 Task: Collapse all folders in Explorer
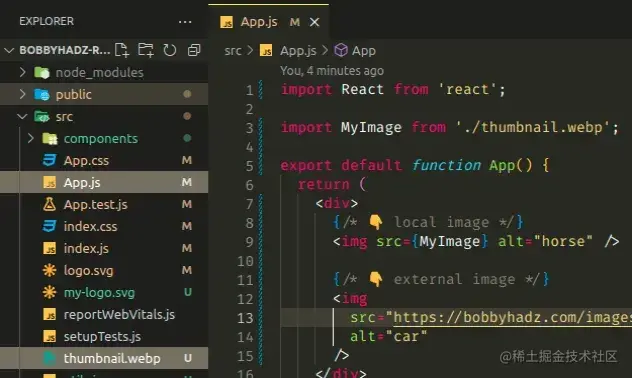tap(194, 50)
